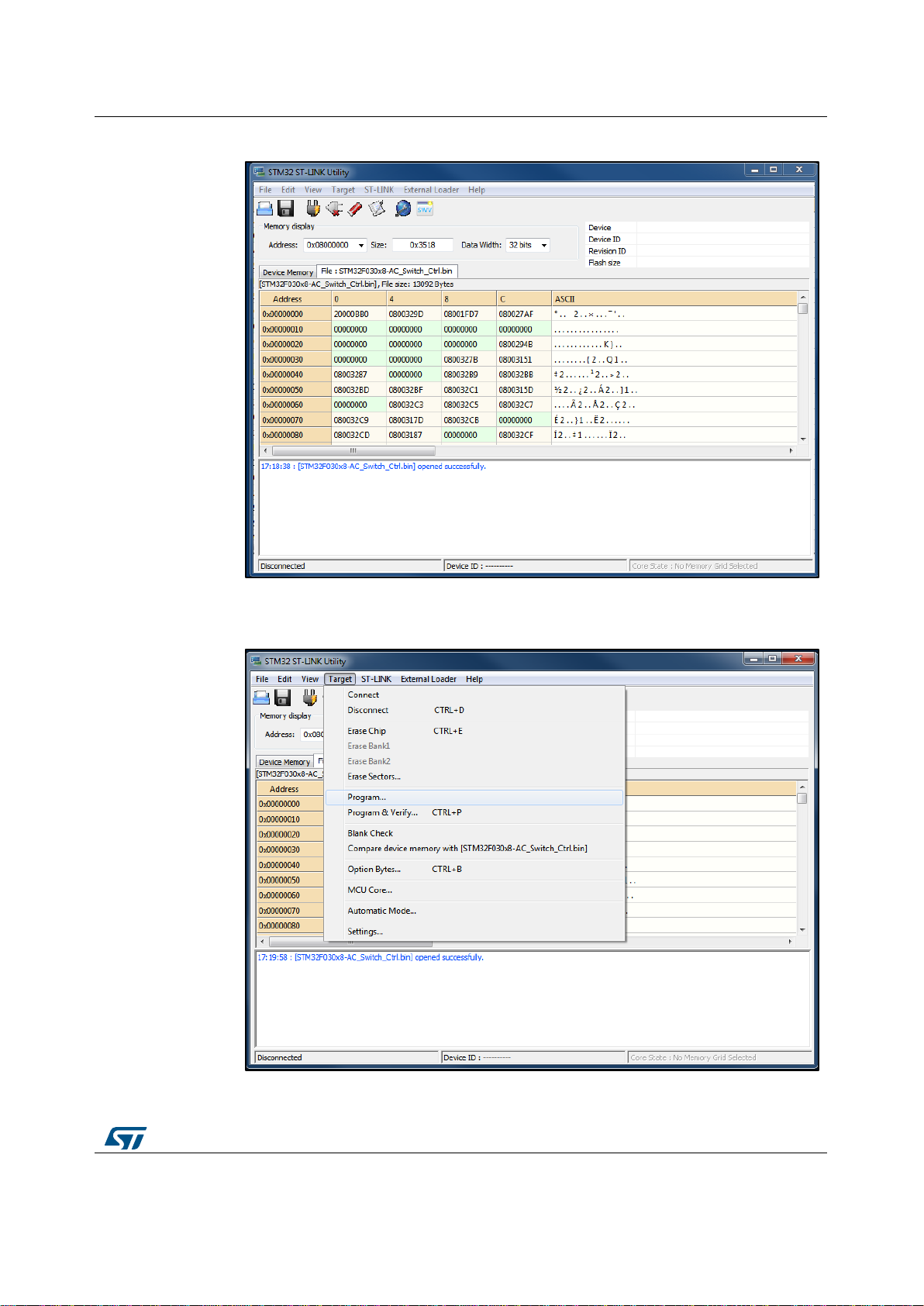Choose Automatic Mode... from Target menu

pos(474,911)
